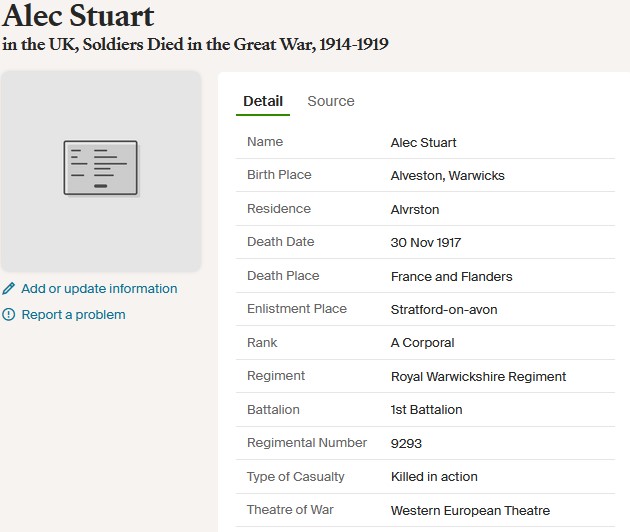
Task: Click the pencil edit icon
Action: [x=9, y=289]
